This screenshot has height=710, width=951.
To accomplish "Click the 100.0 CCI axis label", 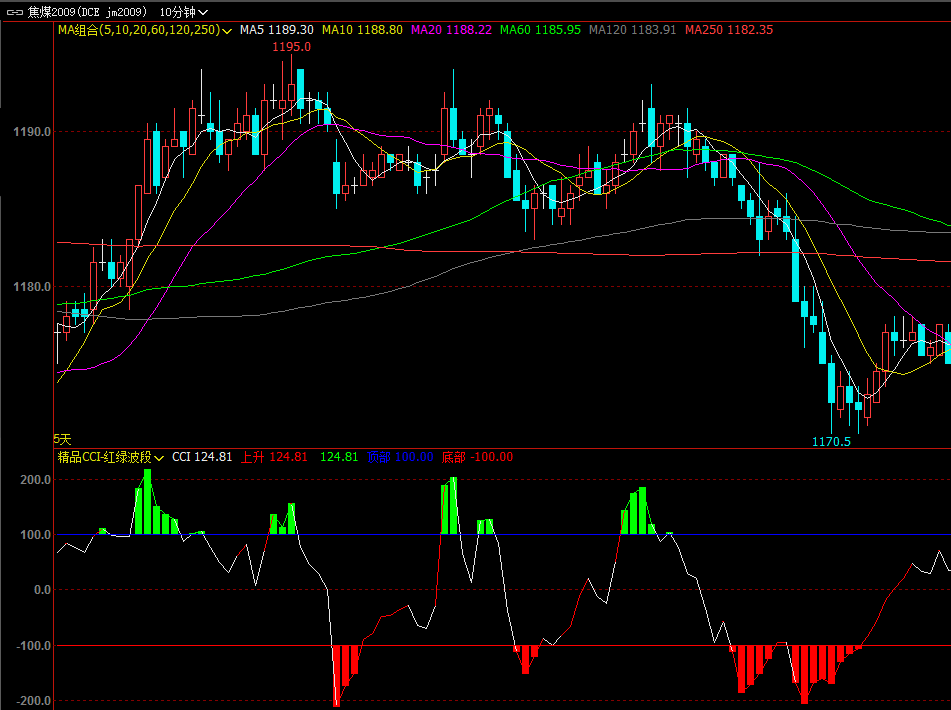I will (x=36, y=535).
